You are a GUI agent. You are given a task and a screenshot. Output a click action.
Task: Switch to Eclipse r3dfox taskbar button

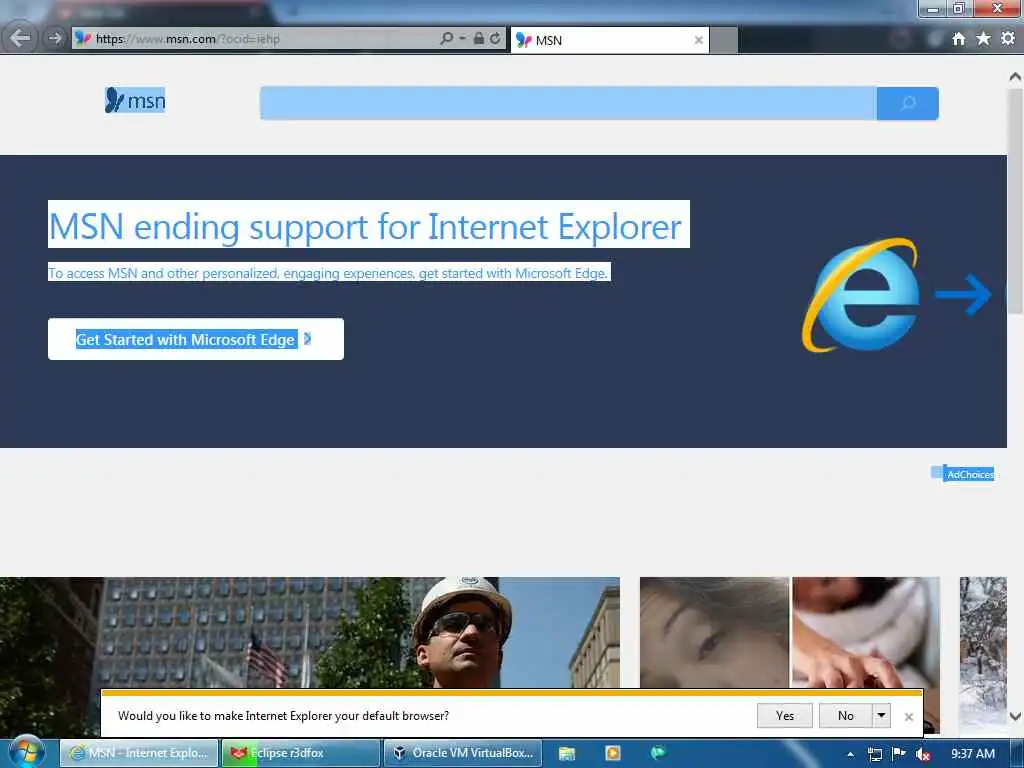(x=301, y=753)
